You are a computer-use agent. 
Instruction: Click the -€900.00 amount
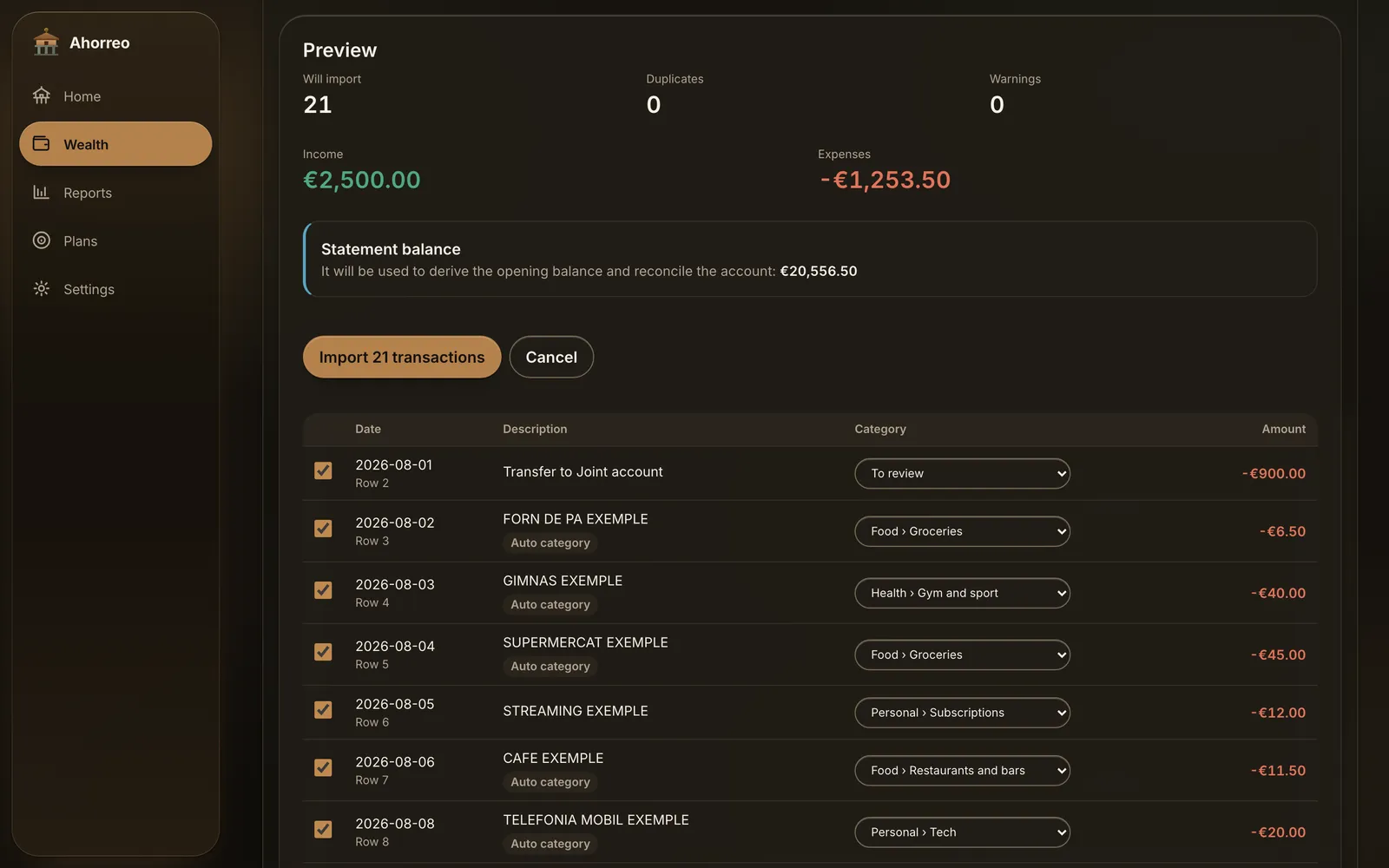pos(1274,473)
